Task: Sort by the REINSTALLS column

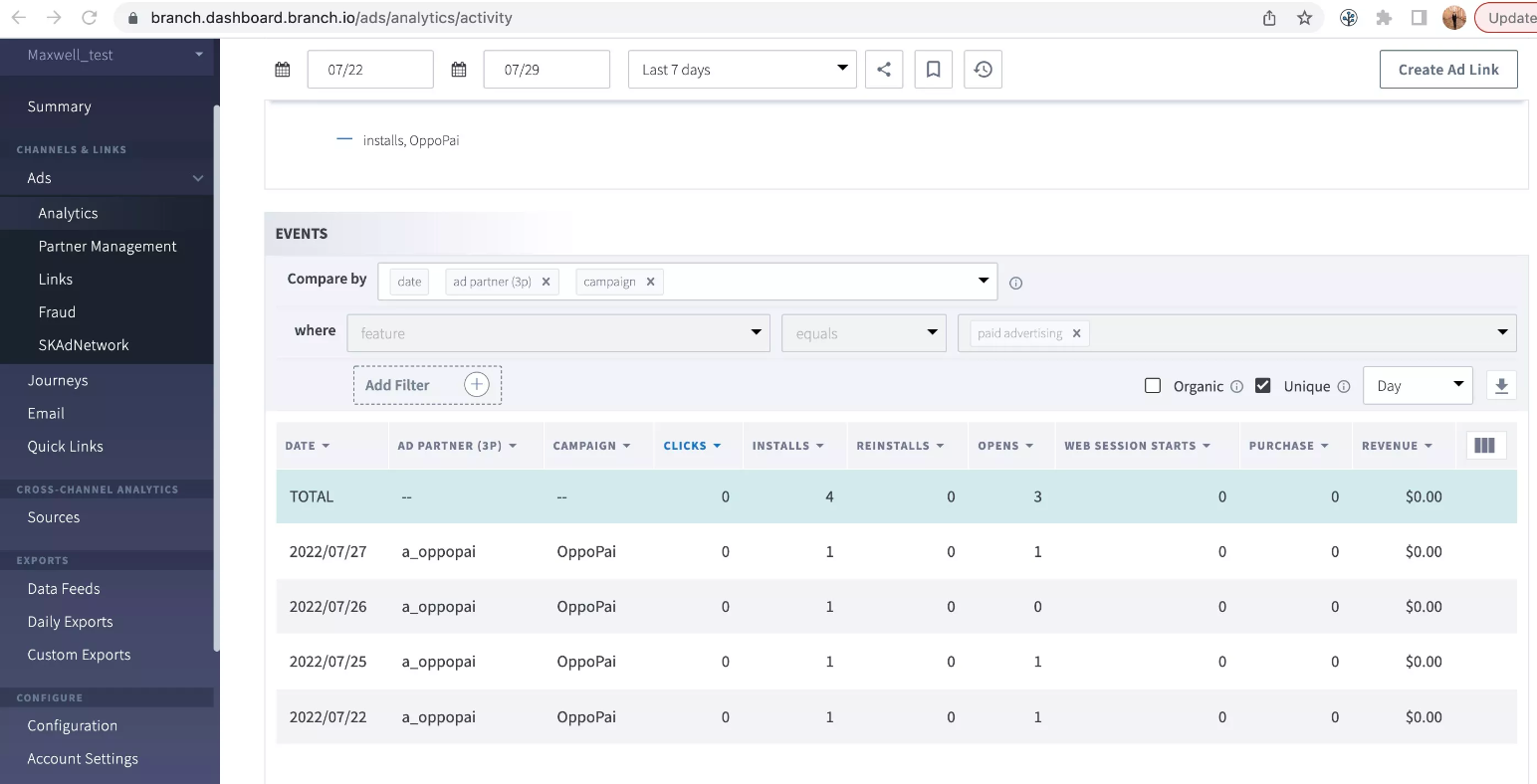Action: pos(900,446)
